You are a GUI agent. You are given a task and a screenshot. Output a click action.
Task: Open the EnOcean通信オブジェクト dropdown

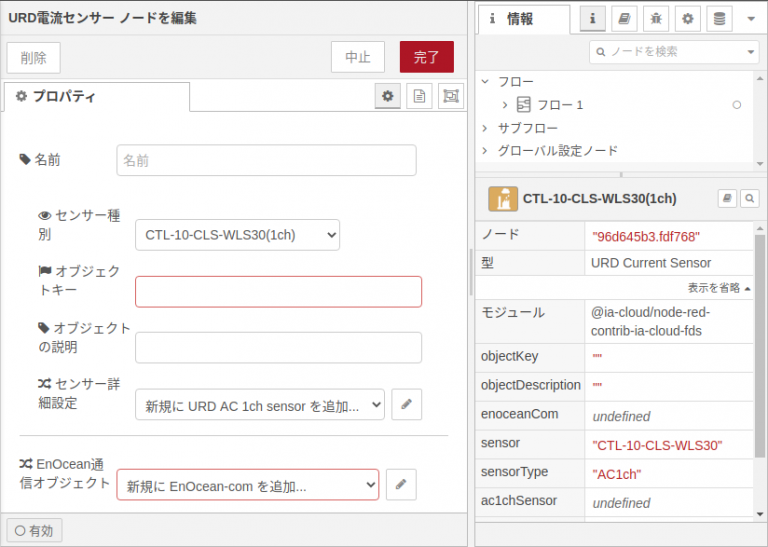tap(248, 485)
